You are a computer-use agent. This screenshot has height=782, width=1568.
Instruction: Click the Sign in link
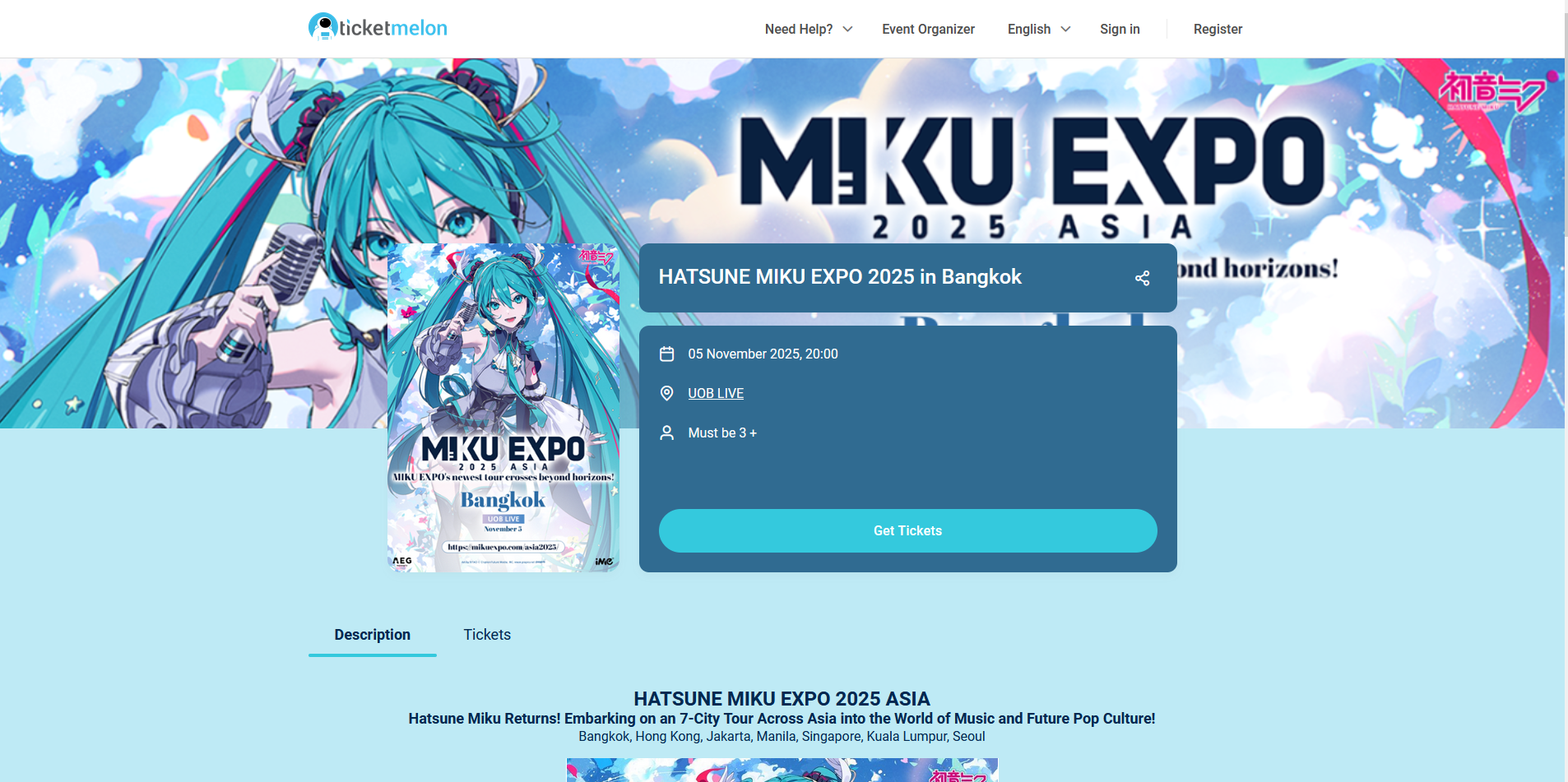point(1120,29)
